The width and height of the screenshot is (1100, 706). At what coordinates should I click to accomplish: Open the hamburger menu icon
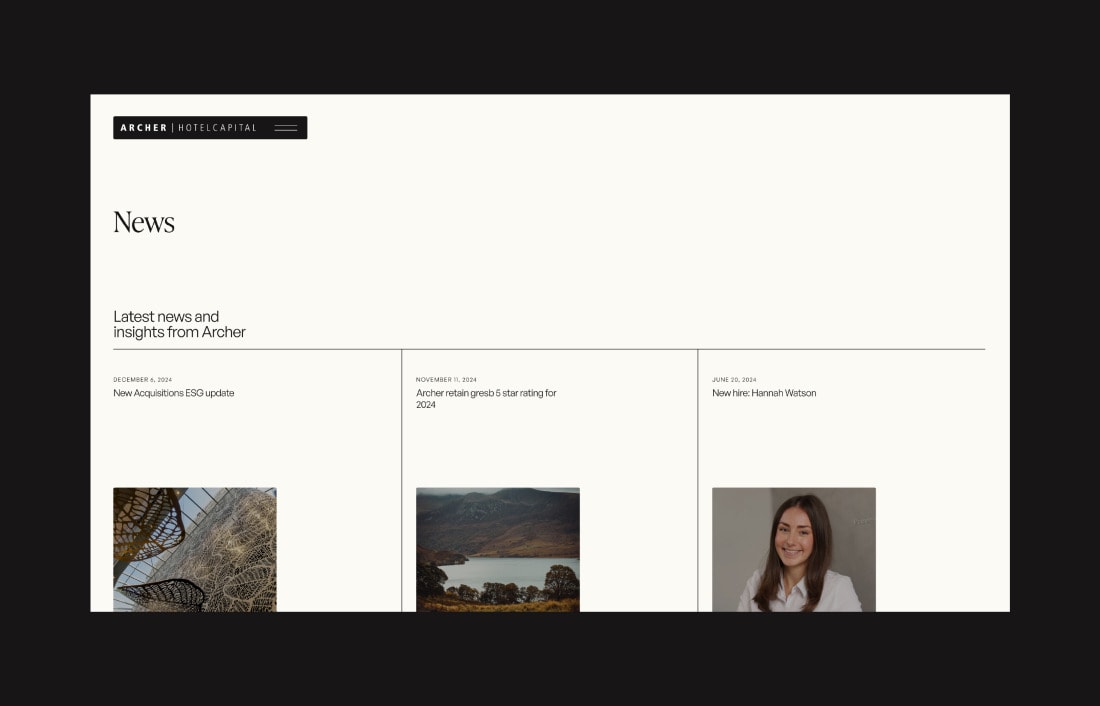[x=286, y=128]
